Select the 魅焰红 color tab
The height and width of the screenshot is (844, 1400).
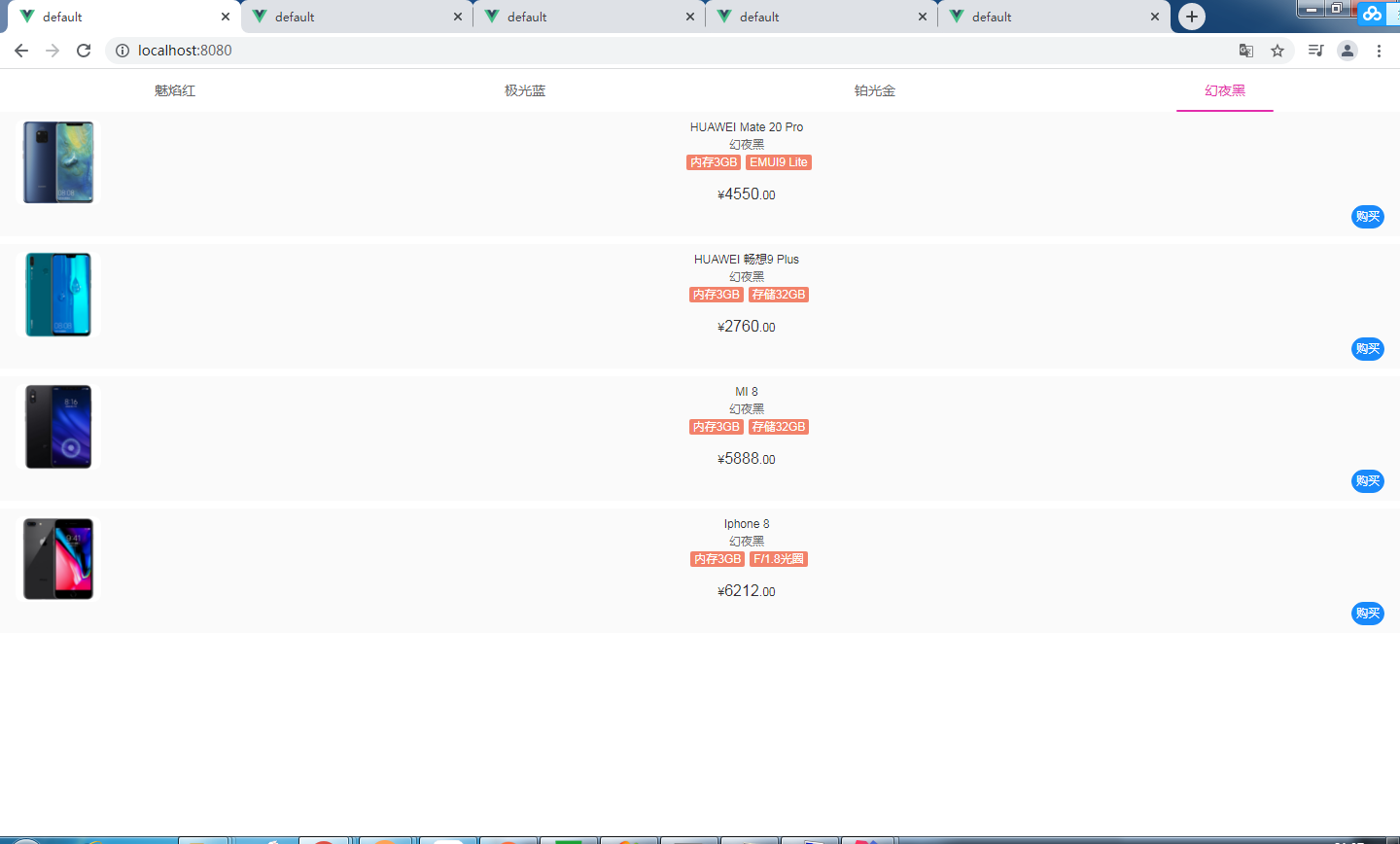[175, 90]
